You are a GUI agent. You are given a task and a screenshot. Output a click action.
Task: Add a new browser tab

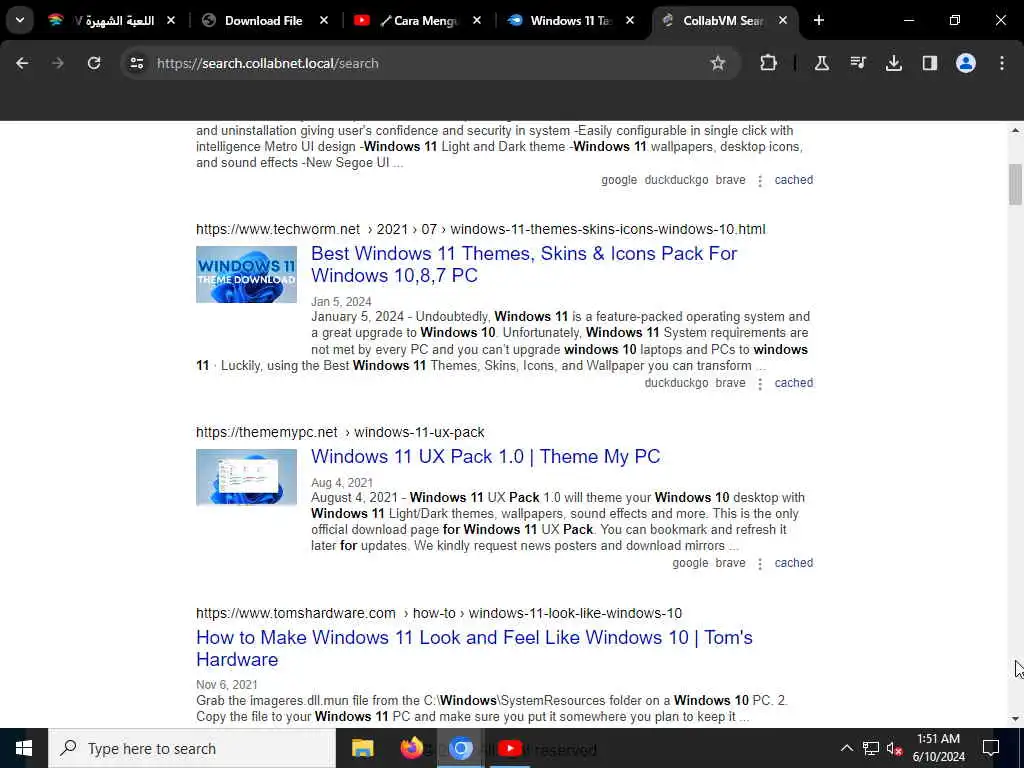click(x=819, y=20)
